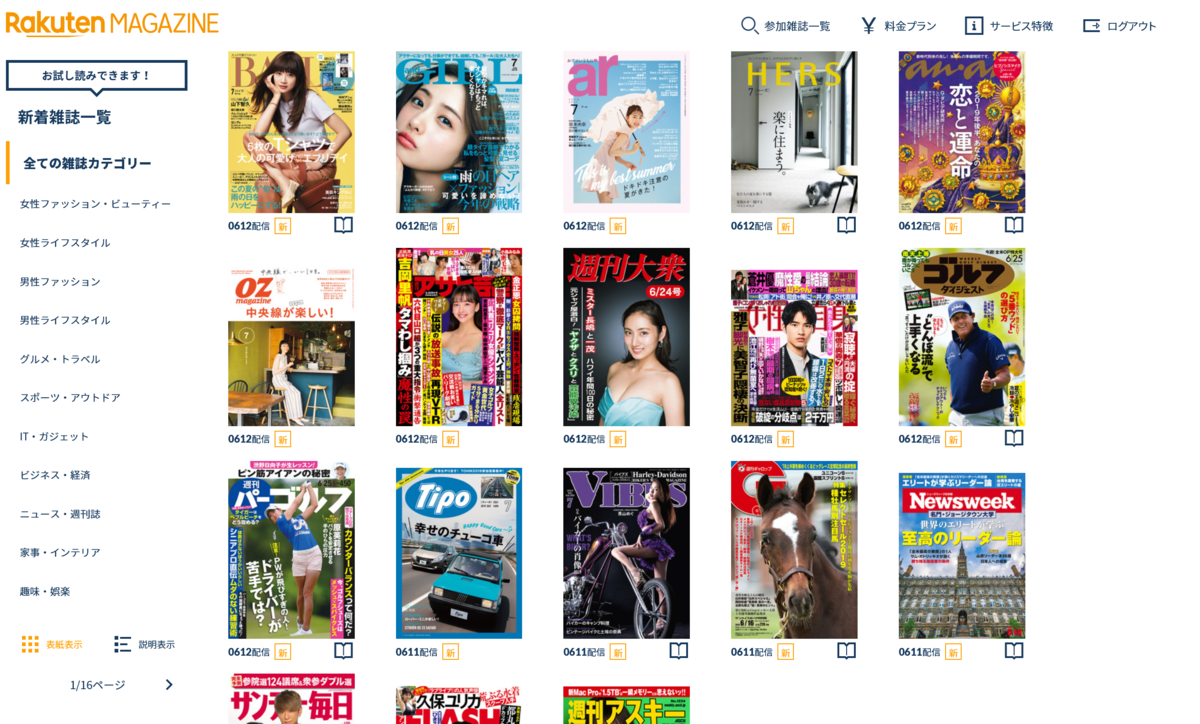Image resolution: width=1200 pixels, height=724 pixels.
Task: Click the yen icon beside 料金プラン
Action: click(868, 25)
